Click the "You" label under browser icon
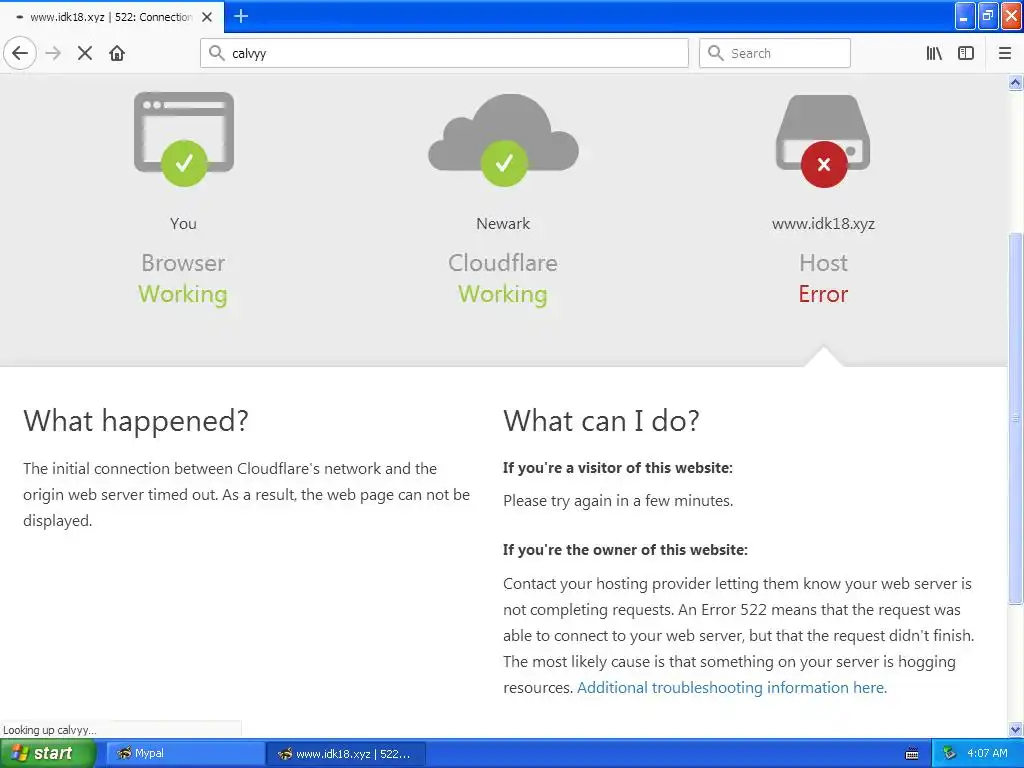 (x=184, y=224)
